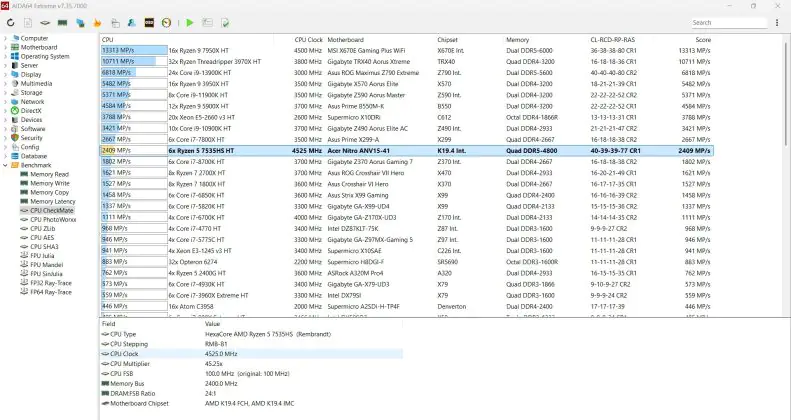Select the Memory Write benchmark

click(x=50, y=183)
